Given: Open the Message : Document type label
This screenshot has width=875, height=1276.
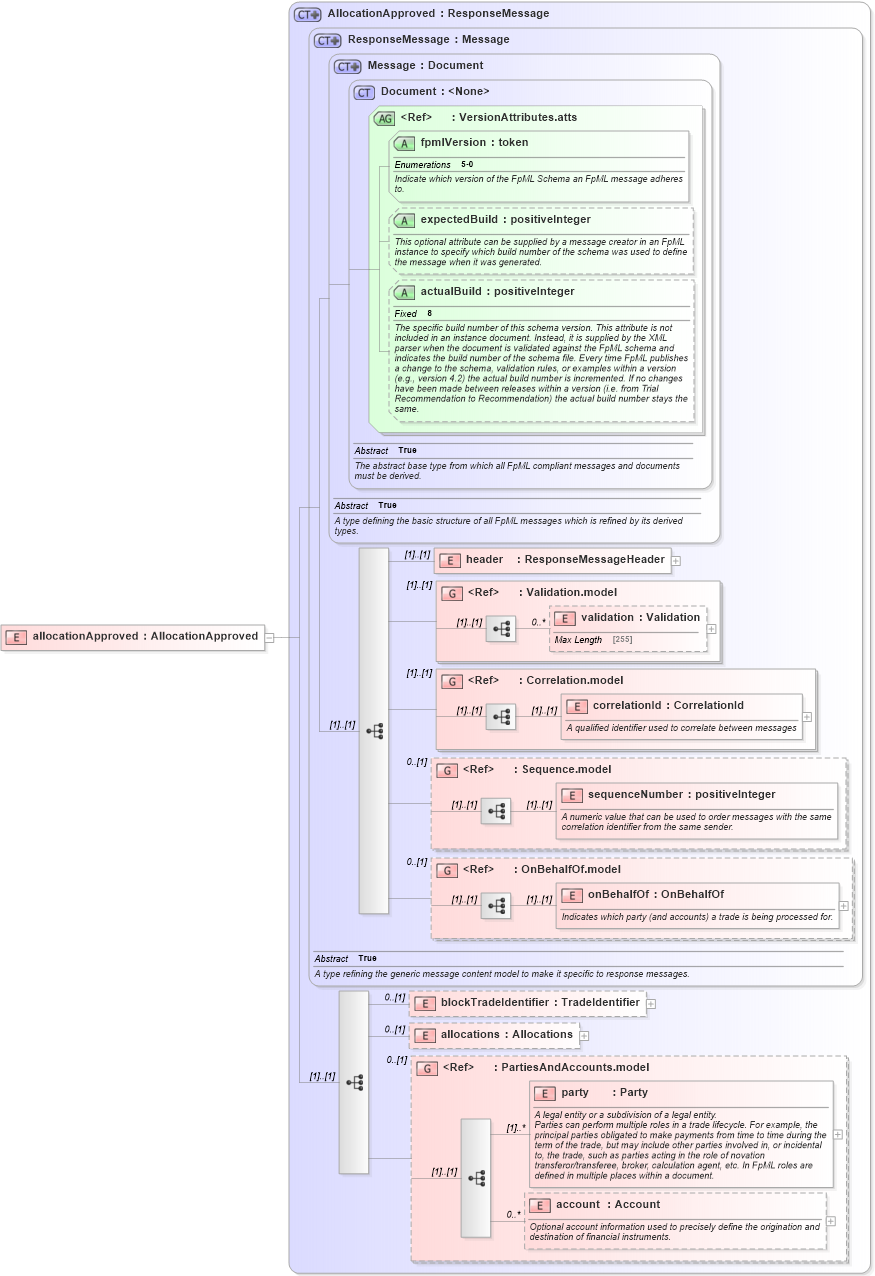Looking at the screenshot, I should coord(425,66).
